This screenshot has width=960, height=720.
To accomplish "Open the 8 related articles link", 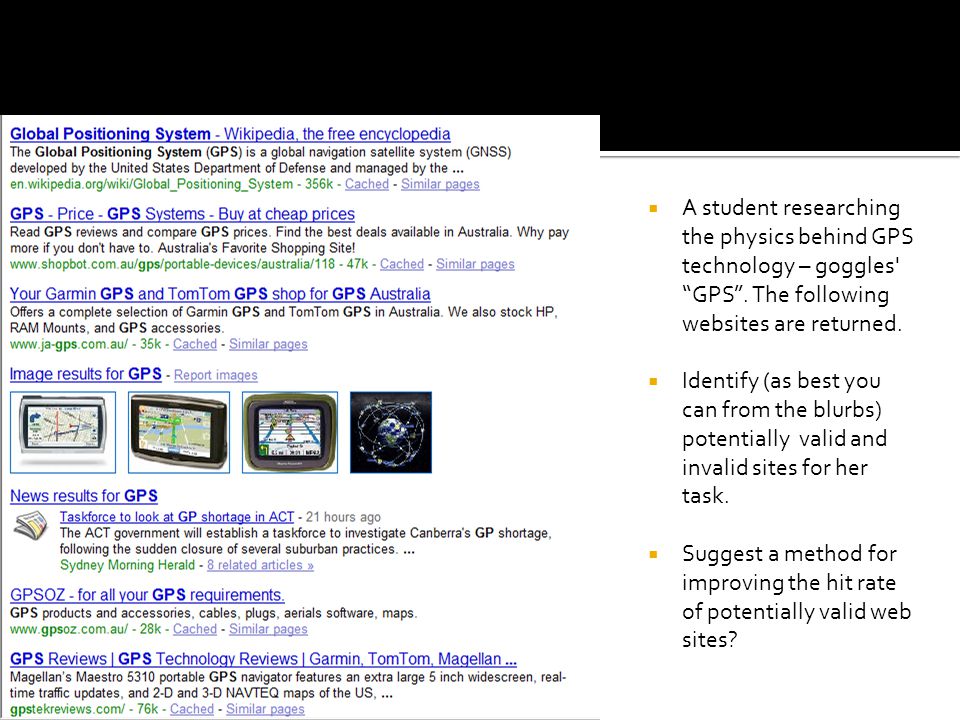I will point(260,565).
